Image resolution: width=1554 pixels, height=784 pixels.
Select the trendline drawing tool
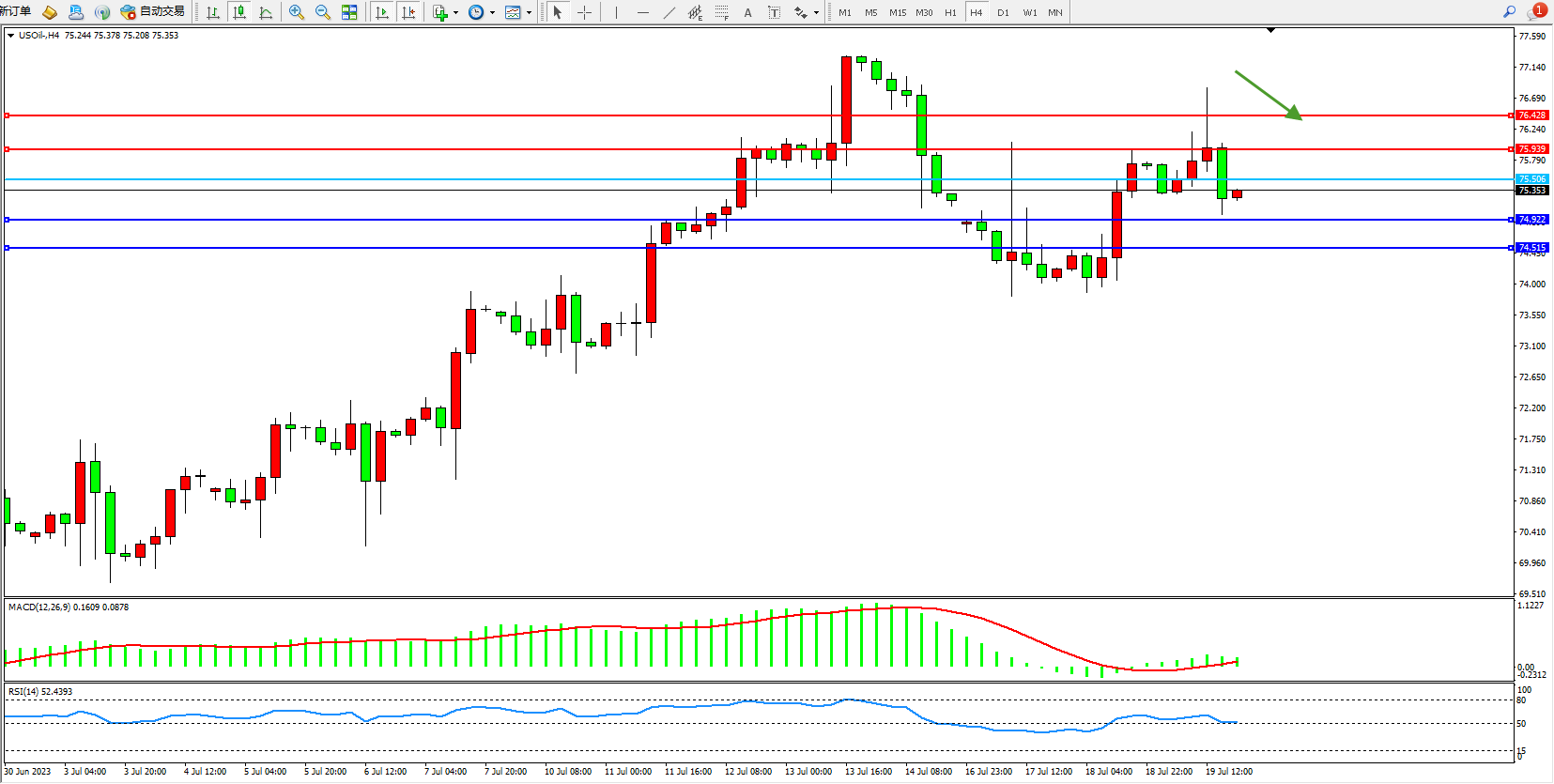(669, 12)
